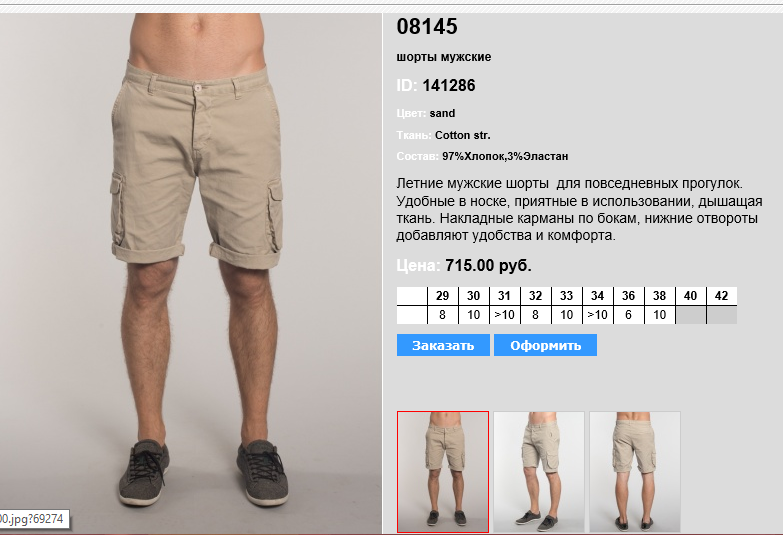The image size is (783, 535).
Task: Select the front view shorts thumbnail
Action: coord(443,472)
